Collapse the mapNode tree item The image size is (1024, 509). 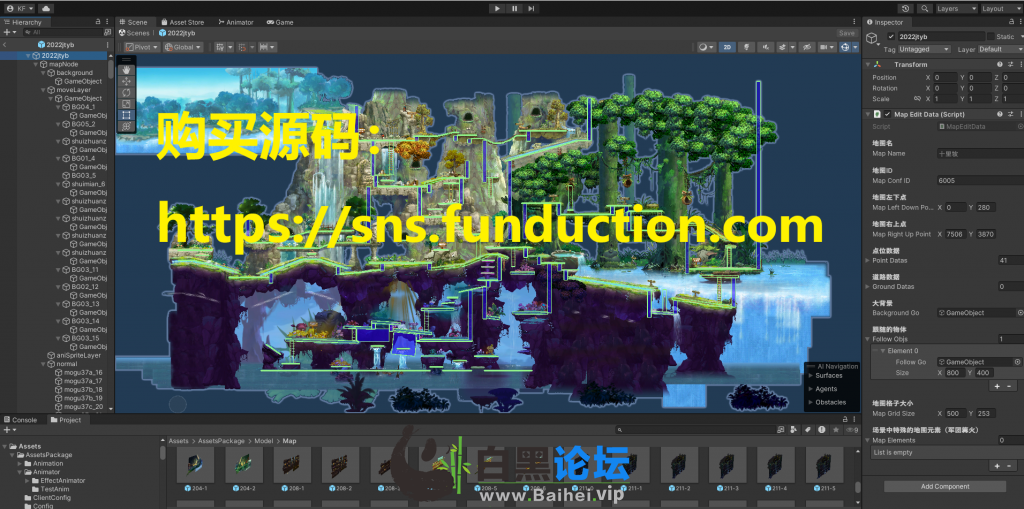pos(36,64)
